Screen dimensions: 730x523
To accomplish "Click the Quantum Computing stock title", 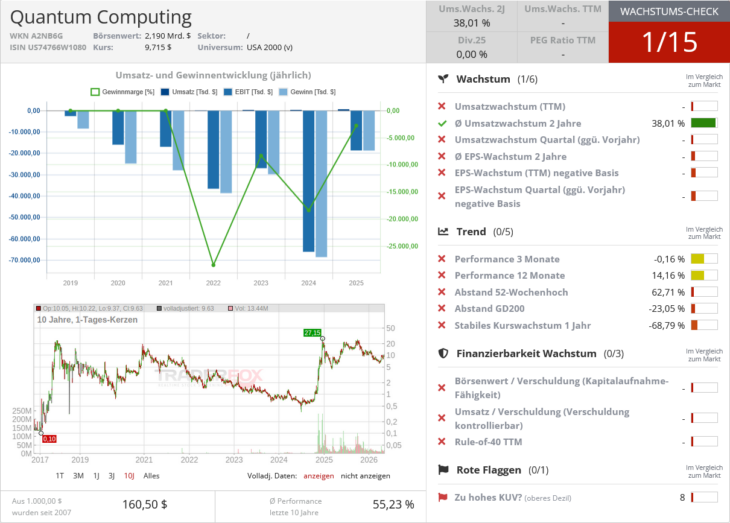I will tap(101, 17).
